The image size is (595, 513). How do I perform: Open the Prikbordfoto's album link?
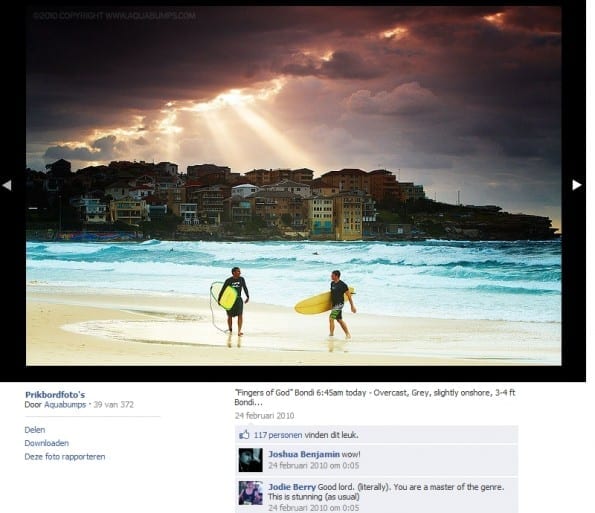coord(55,395)
